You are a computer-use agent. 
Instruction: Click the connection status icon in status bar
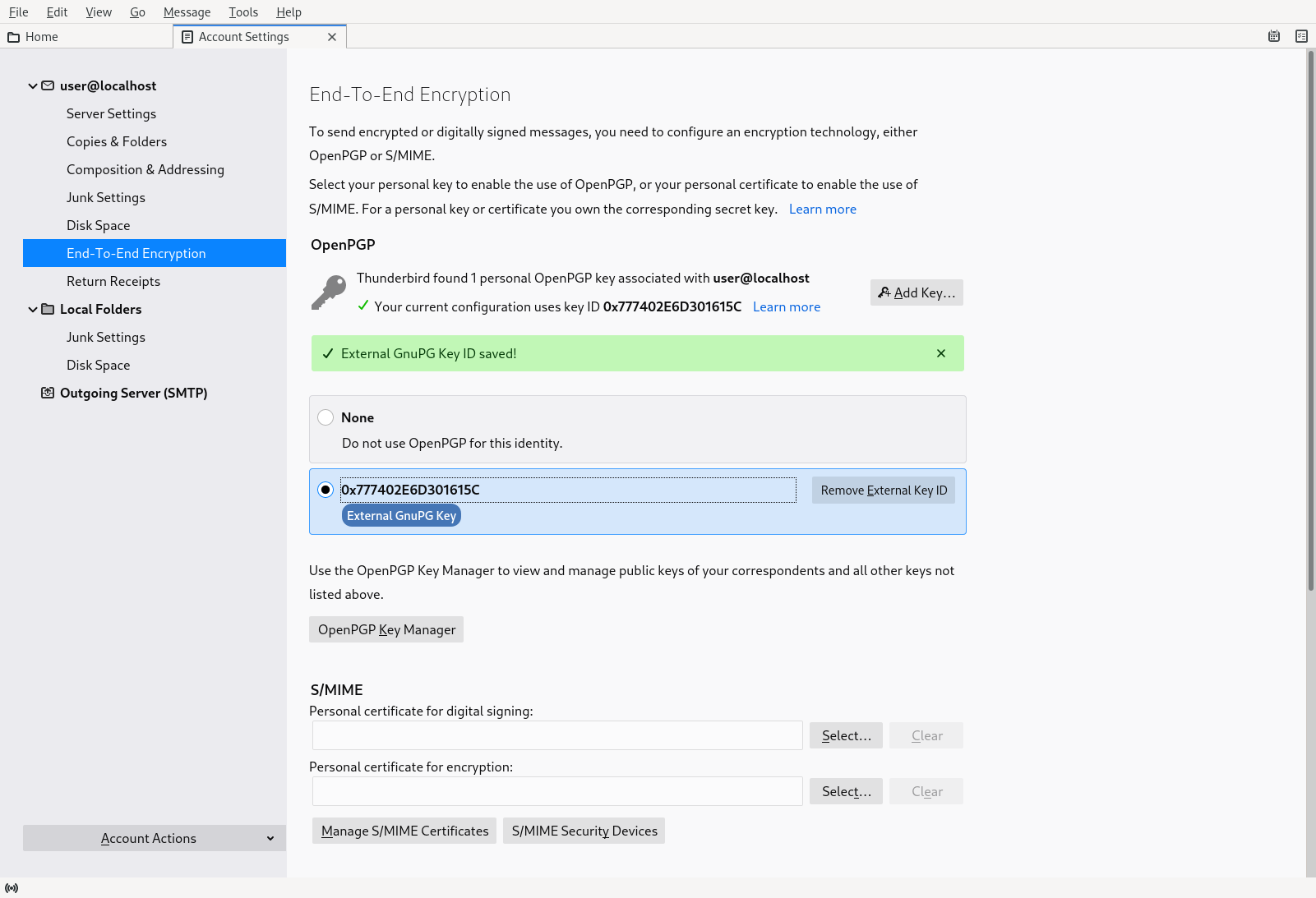coord(12,888)
